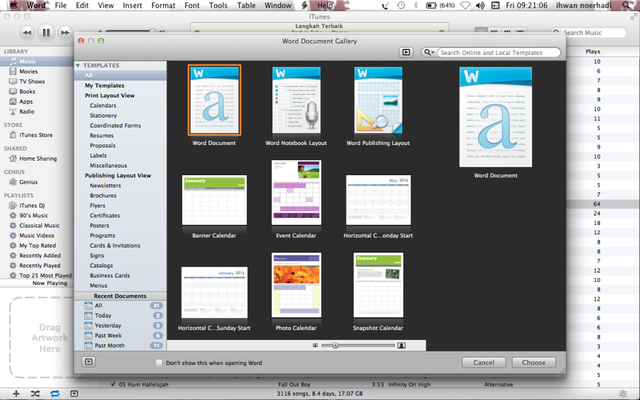Pause playback in iTunes
Image resolution: width=640 pixels, height=400 pixels.
pos(46,32)
